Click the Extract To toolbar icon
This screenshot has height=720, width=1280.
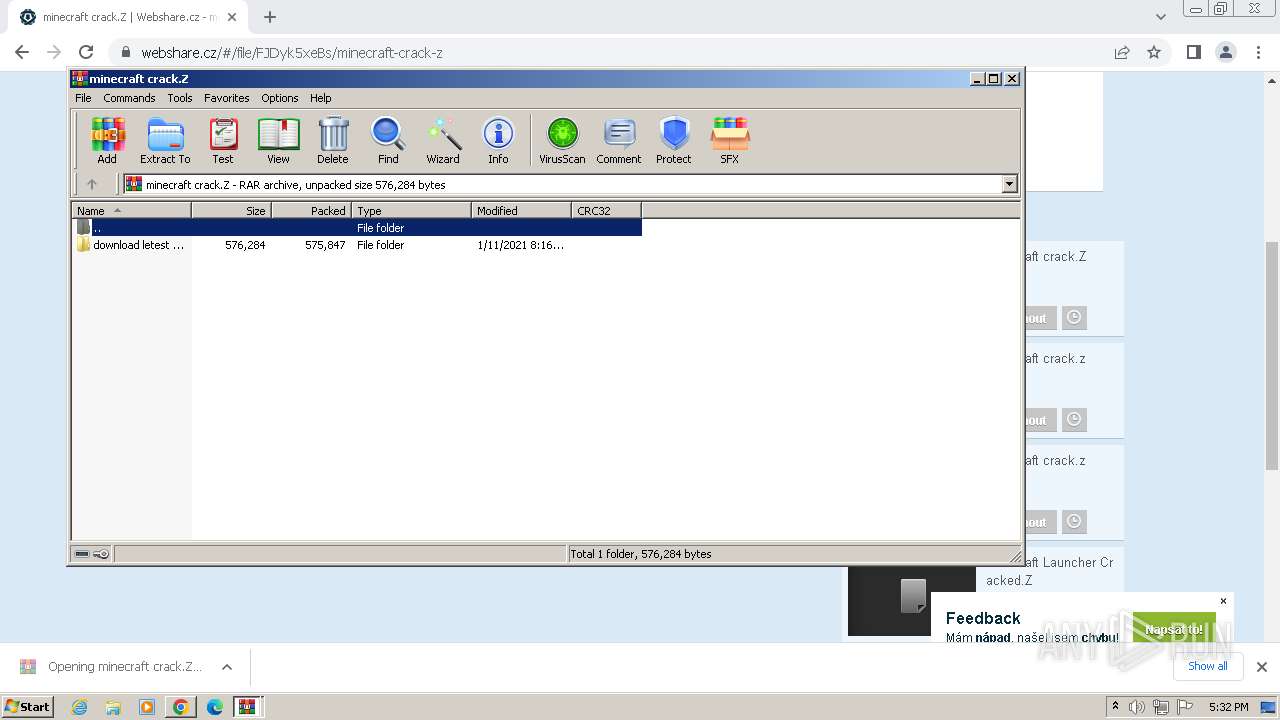click(165, 140)
